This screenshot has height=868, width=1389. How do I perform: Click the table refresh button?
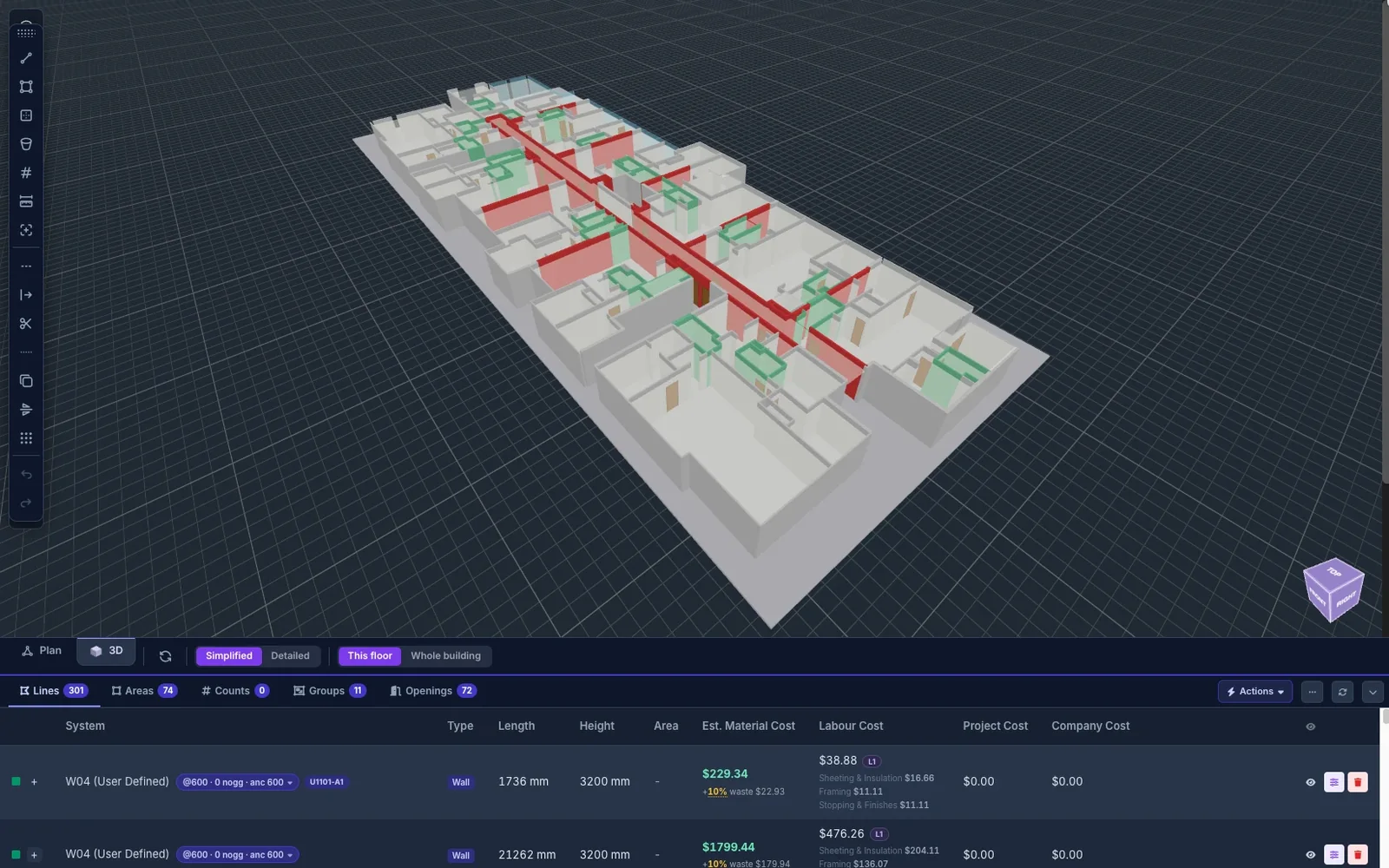click(x=1342, y=692)
